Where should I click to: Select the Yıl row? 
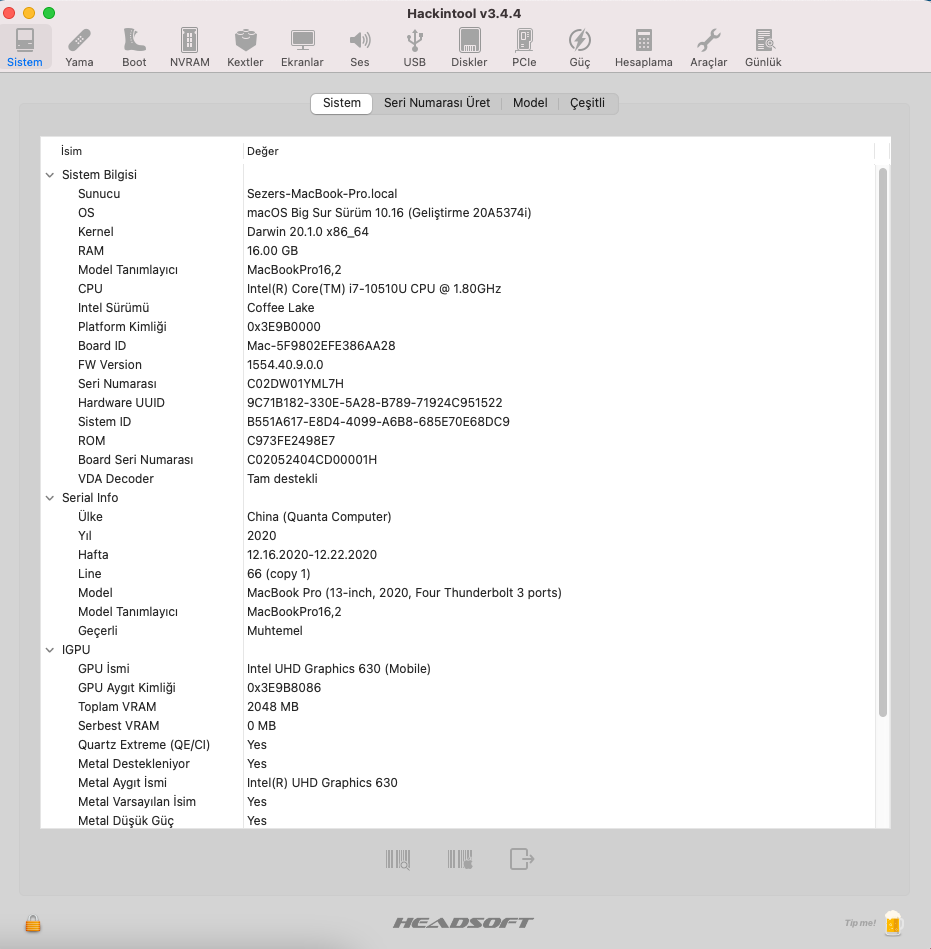point(458,536)
